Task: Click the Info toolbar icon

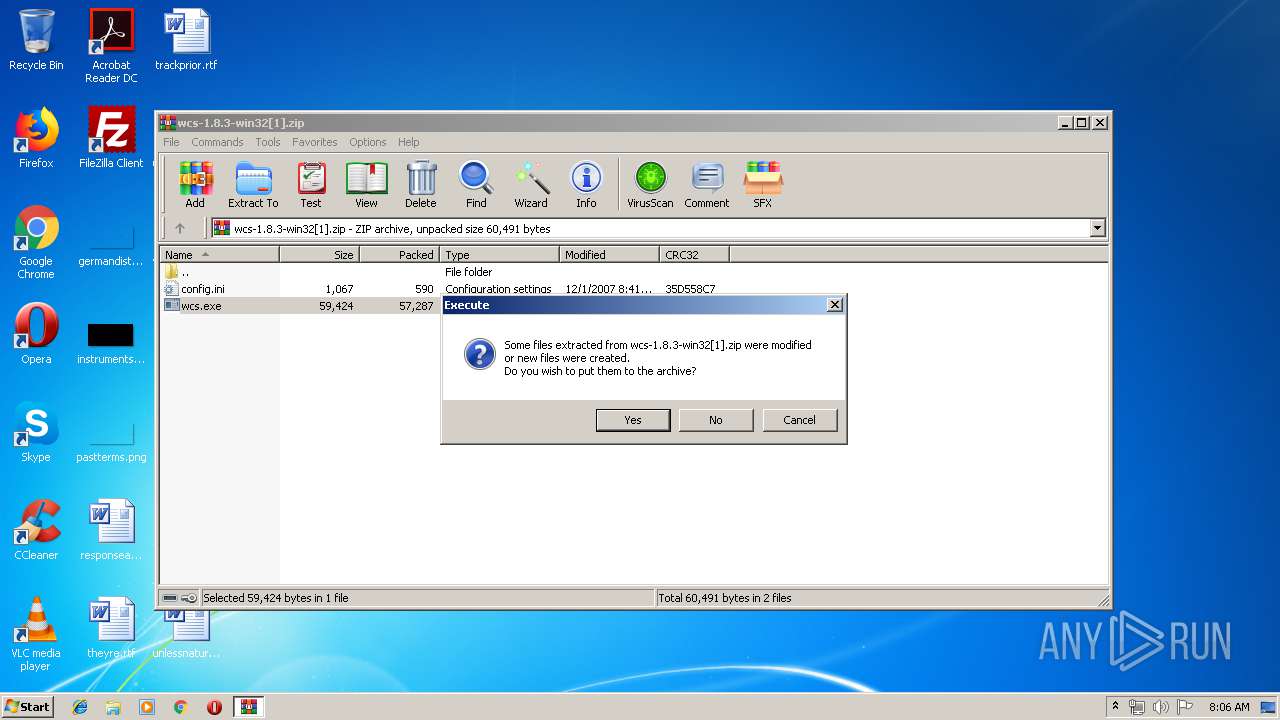Action: point(586,185)
